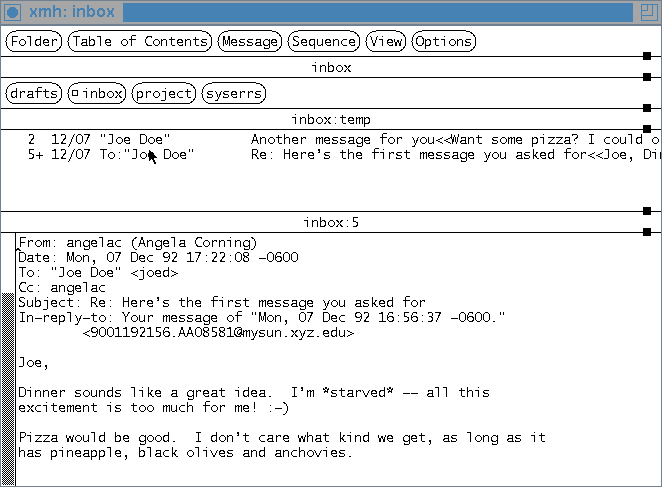The width and height of the screenshot is (662, 487).
Task: Open the Message pull-down menu
Action: pyautogui.click(x=249, y=41)
